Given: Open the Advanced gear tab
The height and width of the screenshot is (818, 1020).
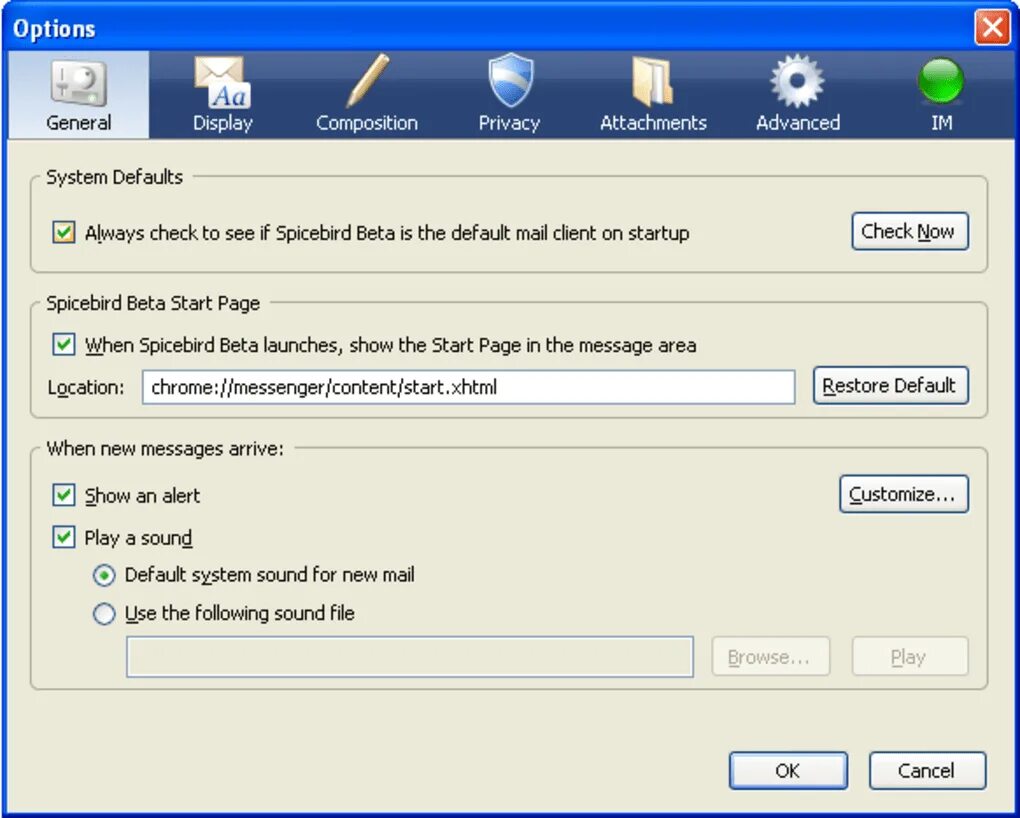Looking at the screenshot, I should [798, 95].
